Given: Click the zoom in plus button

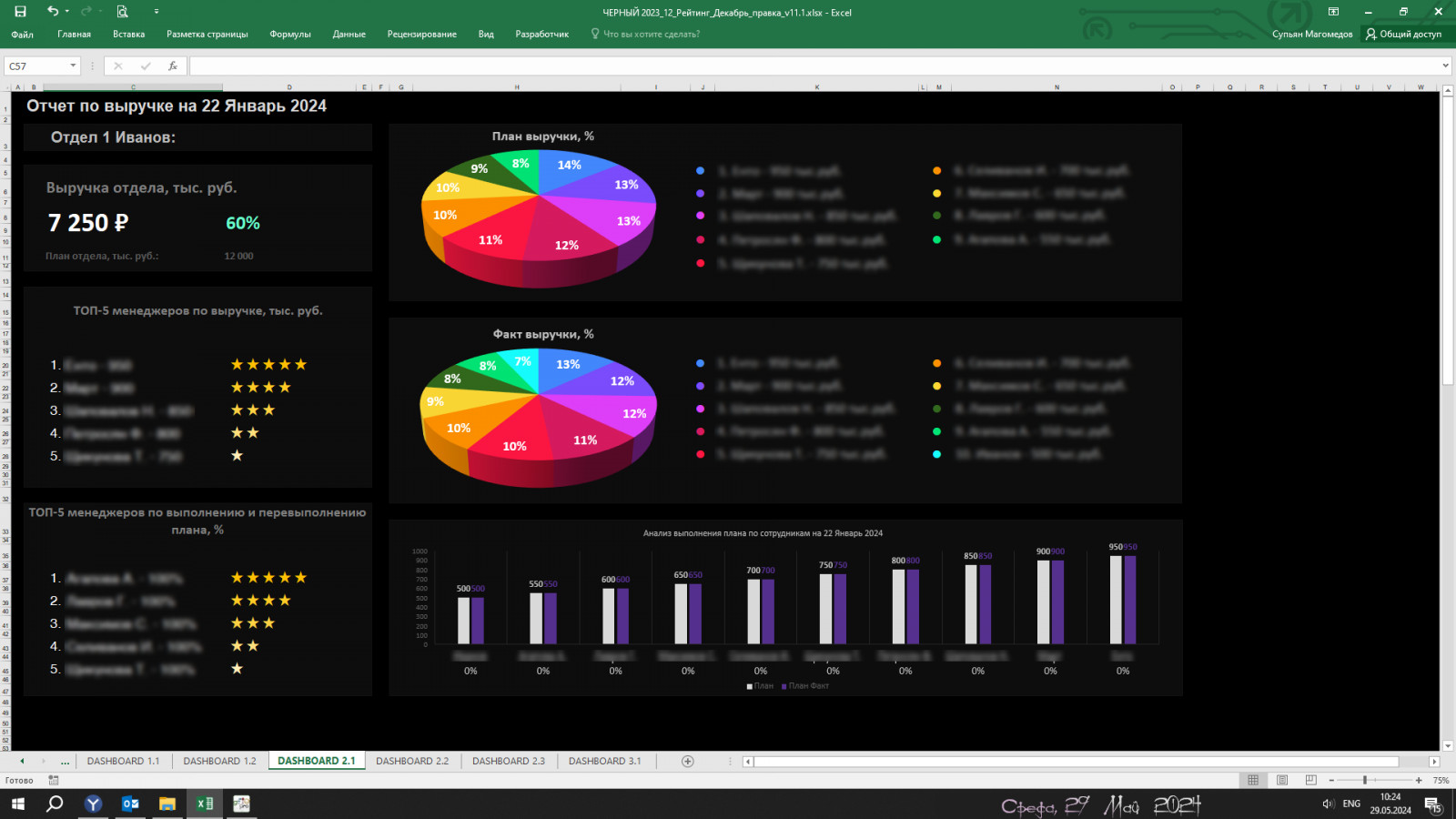Looking at the screenshot, I should pos(1418,780).
